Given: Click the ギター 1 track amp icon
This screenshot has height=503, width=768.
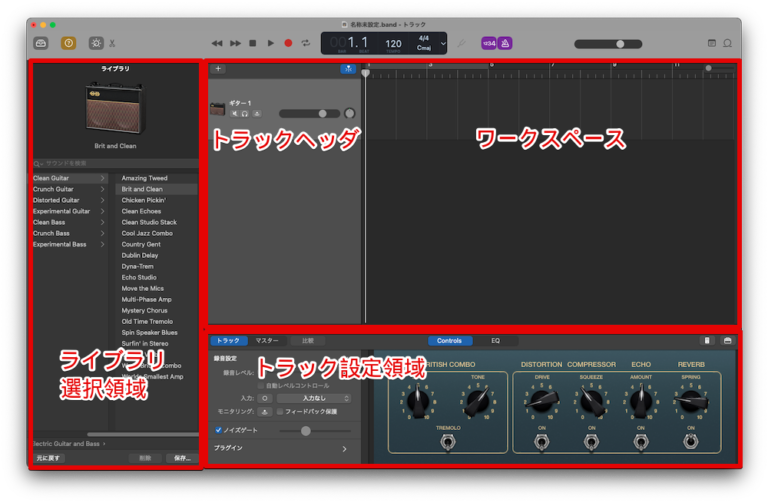Looking at the screenshot, I should tap(217, 109).
